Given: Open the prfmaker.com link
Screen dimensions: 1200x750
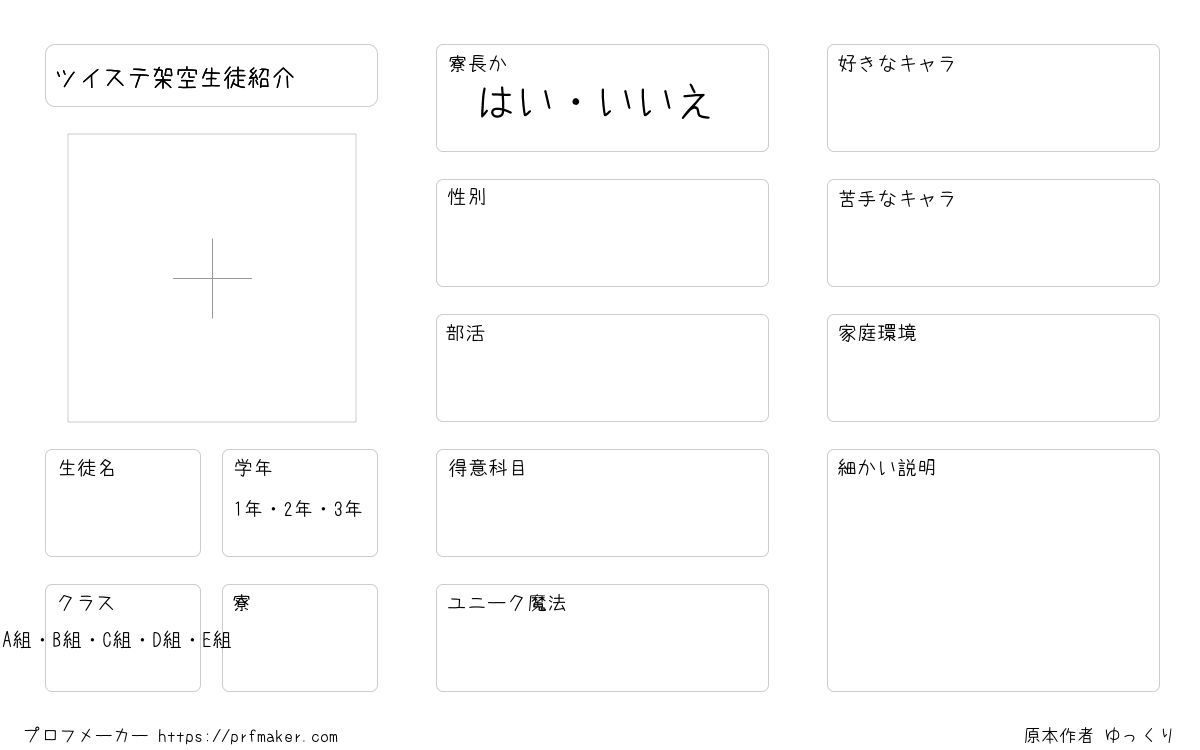Looking at the screenshot, I should [x=248, y=737].
